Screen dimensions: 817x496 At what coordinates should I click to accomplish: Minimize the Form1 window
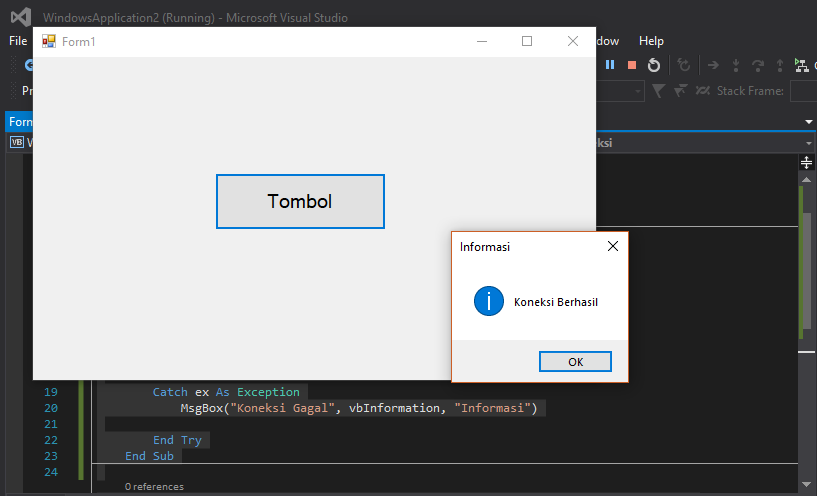pos(482,41)
